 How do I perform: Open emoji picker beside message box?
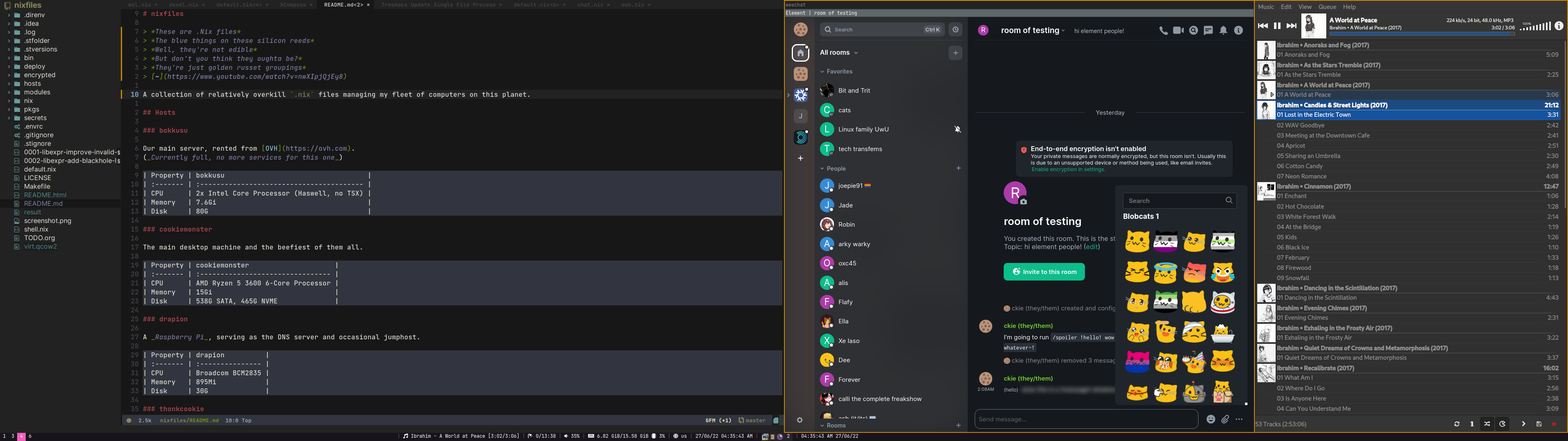pyautogui.click(x=1211, y=419)
